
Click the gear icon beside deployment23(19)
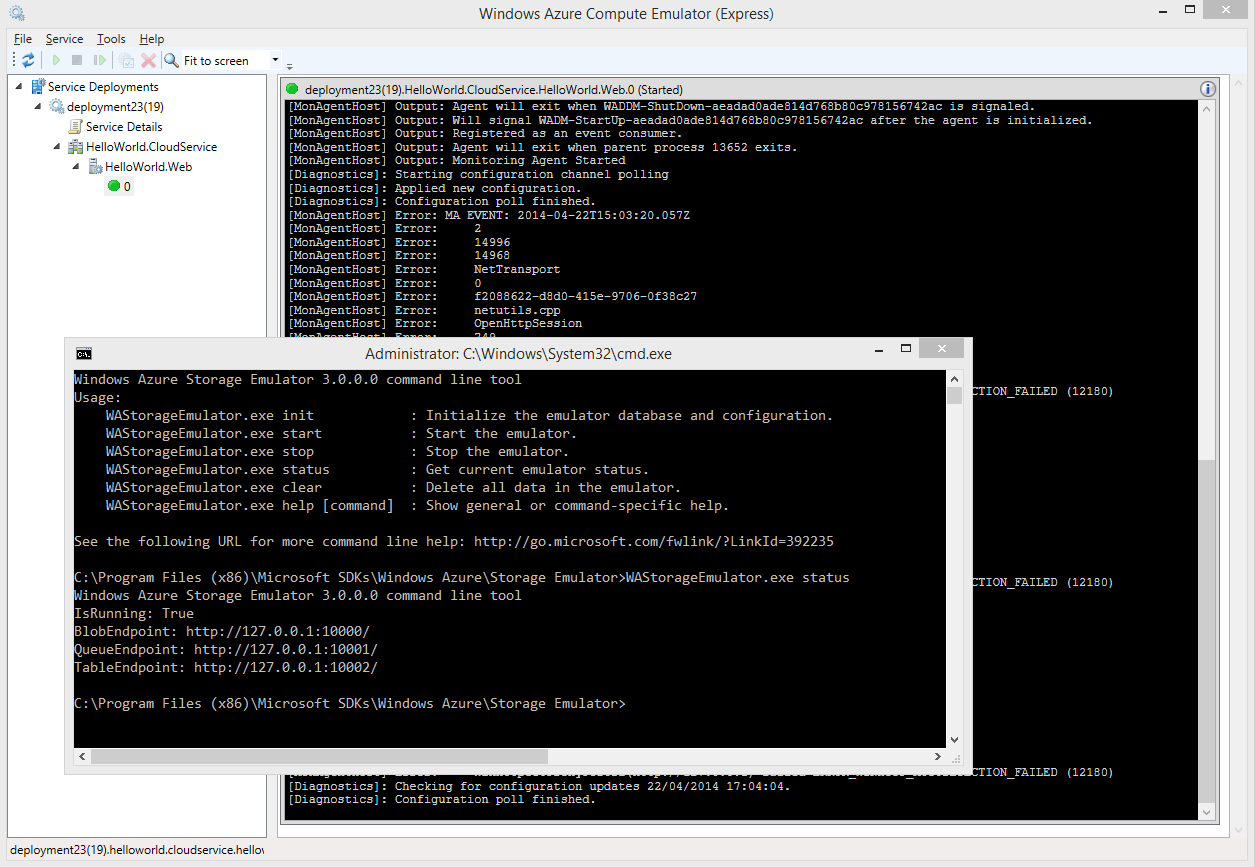tap(57, 107)
